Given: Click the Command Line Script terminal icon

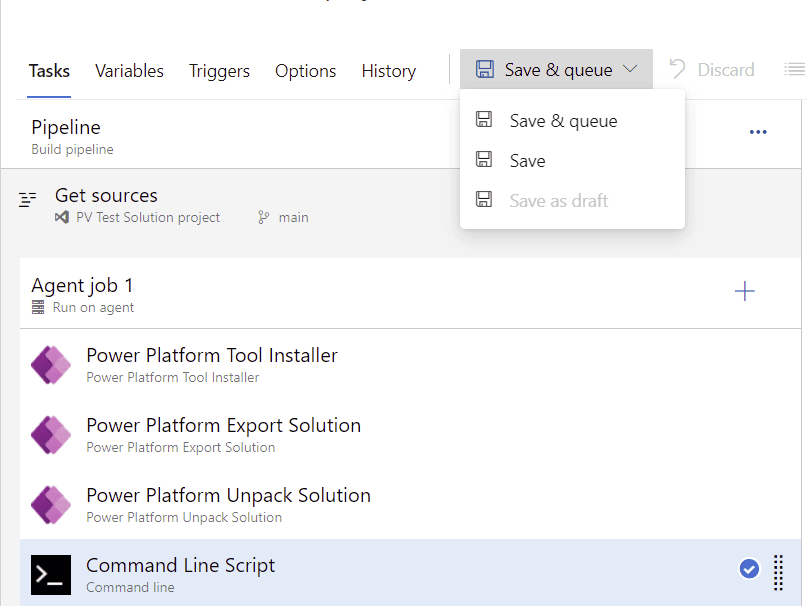Looking at the screenshot, I should pyautogui.click(x=51, y=575).
